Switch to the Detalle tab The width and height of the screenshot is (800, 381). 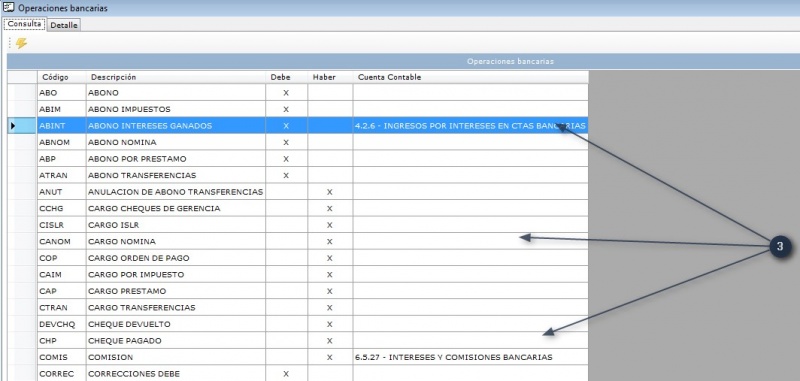[64, 25]
